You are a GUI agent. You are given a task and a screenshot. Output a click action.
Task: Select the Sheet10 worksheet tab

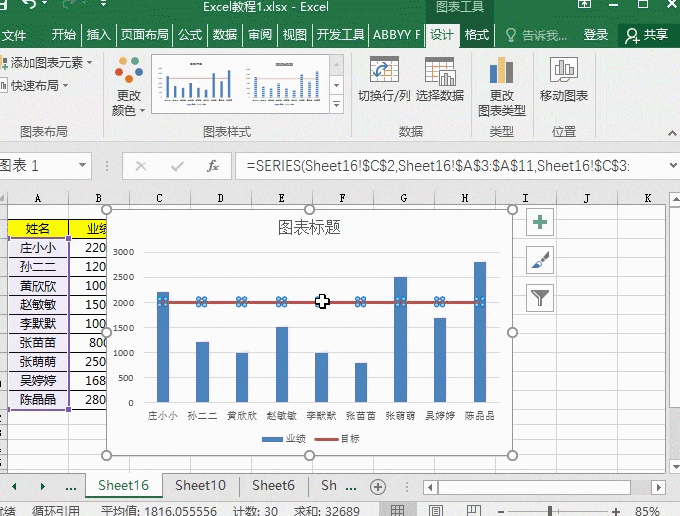click(x=200, y=485)
